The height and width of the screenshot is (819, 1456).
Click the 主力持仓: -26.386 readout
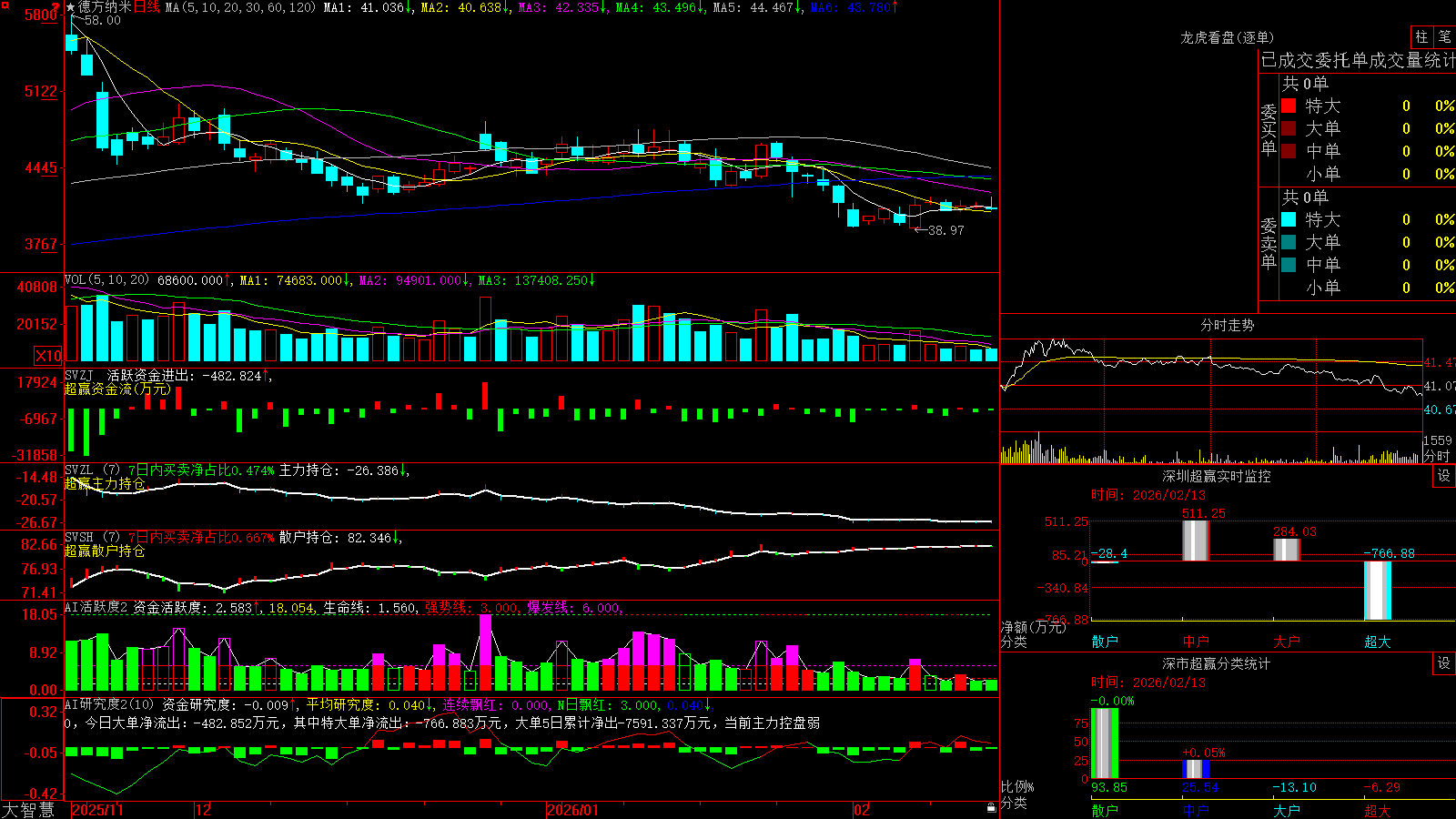pos(342,470)
